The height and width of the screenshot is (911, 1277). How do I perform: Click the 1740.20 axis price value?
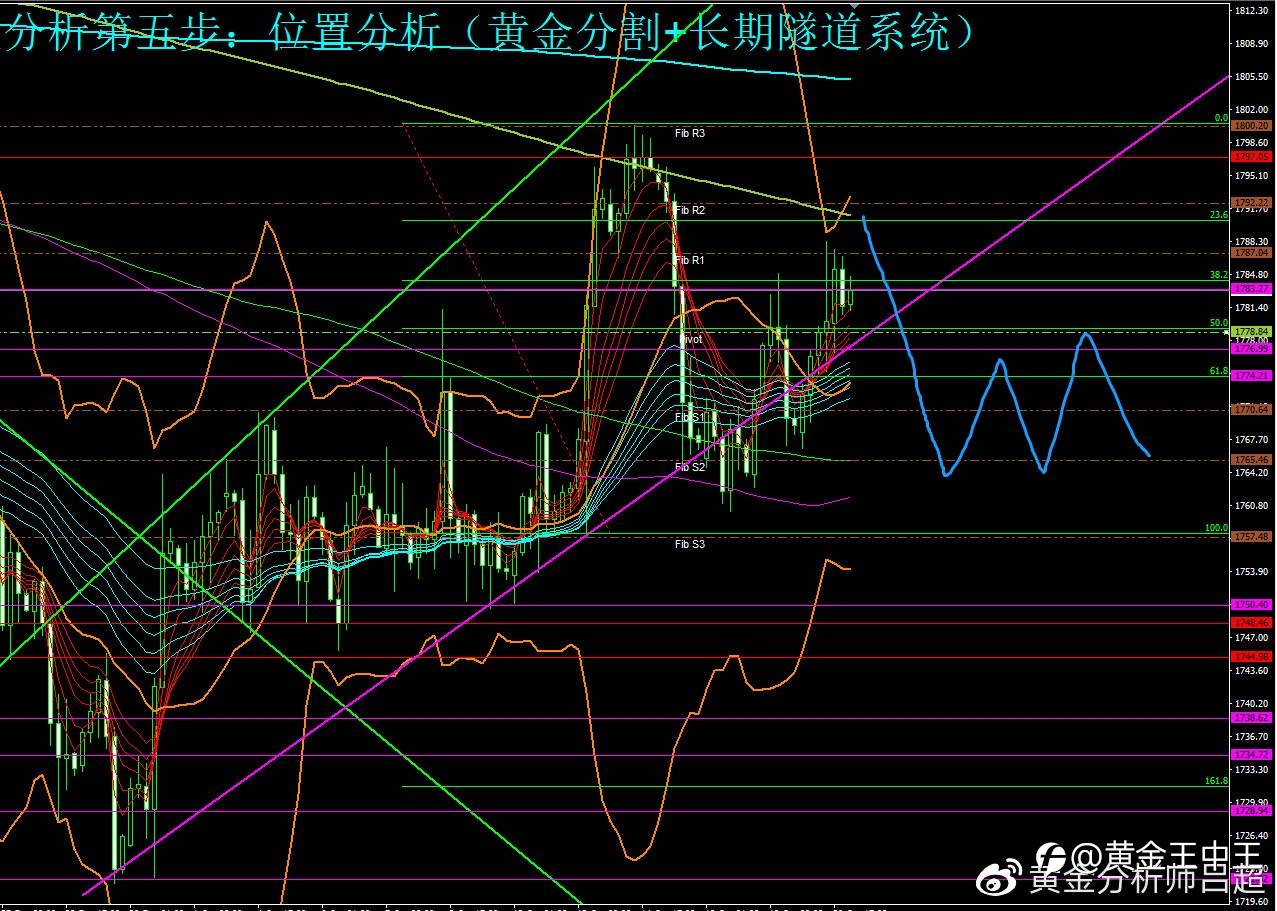(x=1253, y=704)
